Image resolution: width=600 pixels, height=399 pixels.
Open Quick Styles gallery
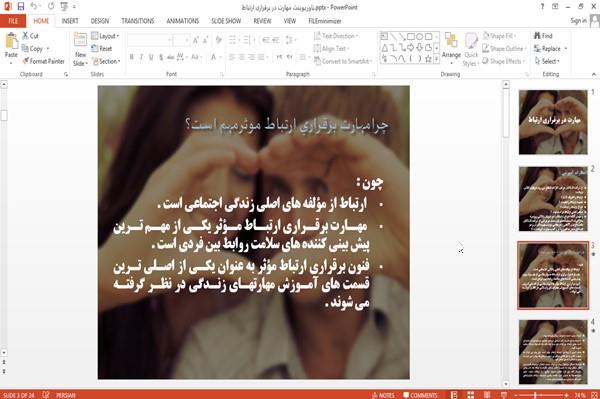tap(471, 49)
